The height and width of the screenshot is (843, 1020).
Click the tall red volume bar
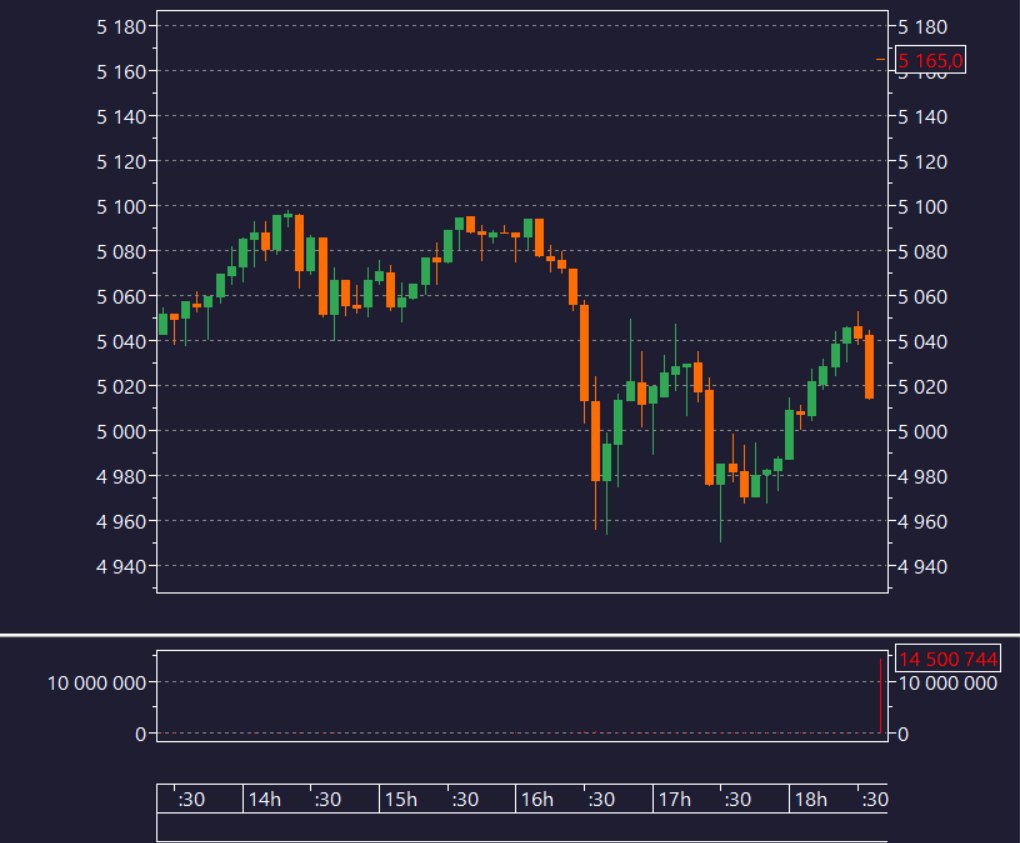point(881,696)
